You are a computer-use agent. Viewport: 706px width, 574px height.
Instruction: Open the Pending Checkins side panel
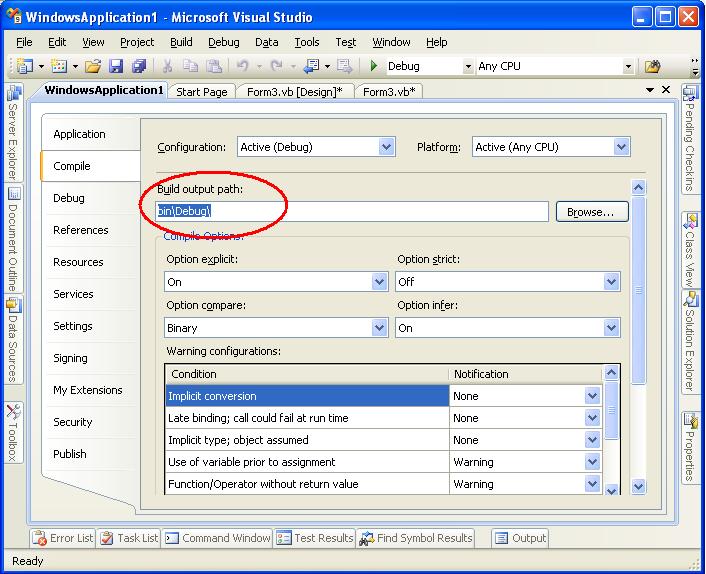(x=689, y=138)
